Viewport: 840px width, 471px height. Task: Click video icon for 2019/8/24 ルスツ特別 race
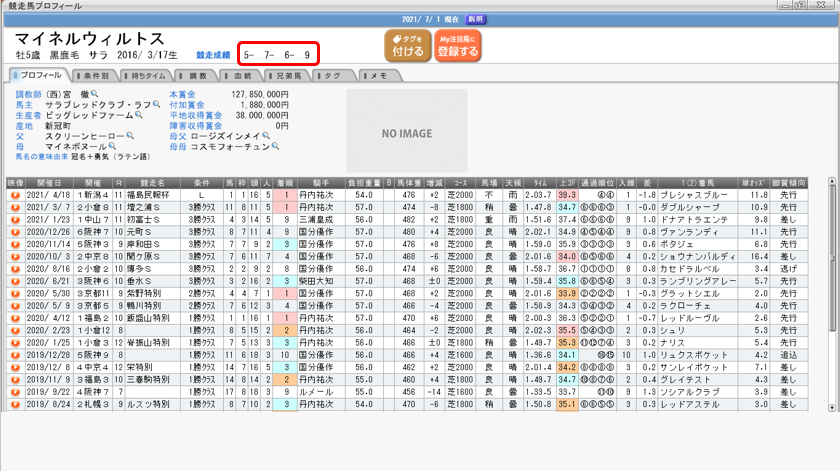click(x=15, y=405)
